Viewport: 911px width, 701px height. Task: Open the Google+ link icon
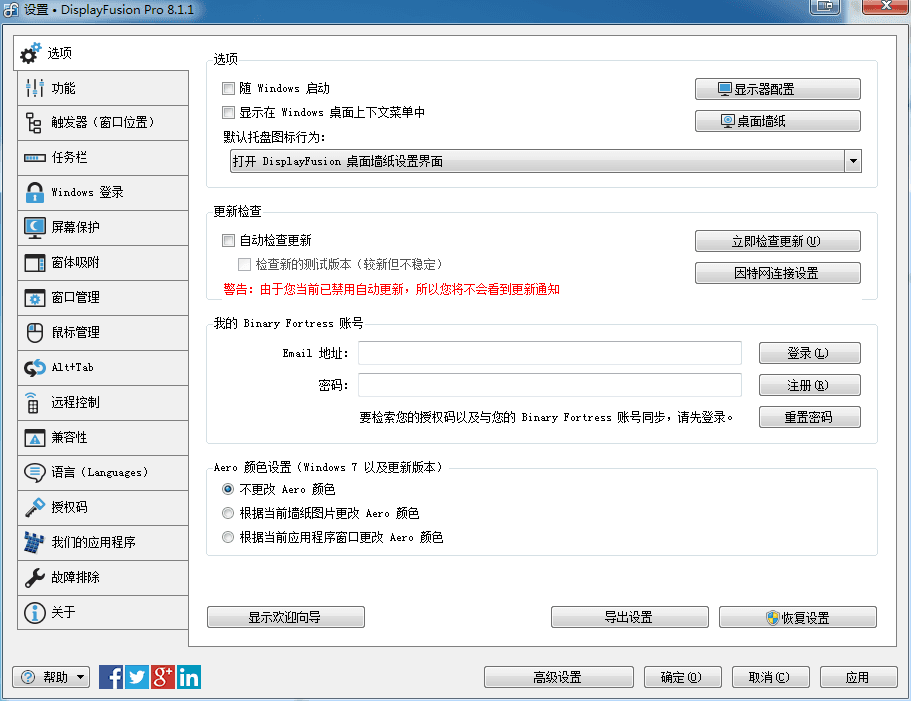(163, 677)
